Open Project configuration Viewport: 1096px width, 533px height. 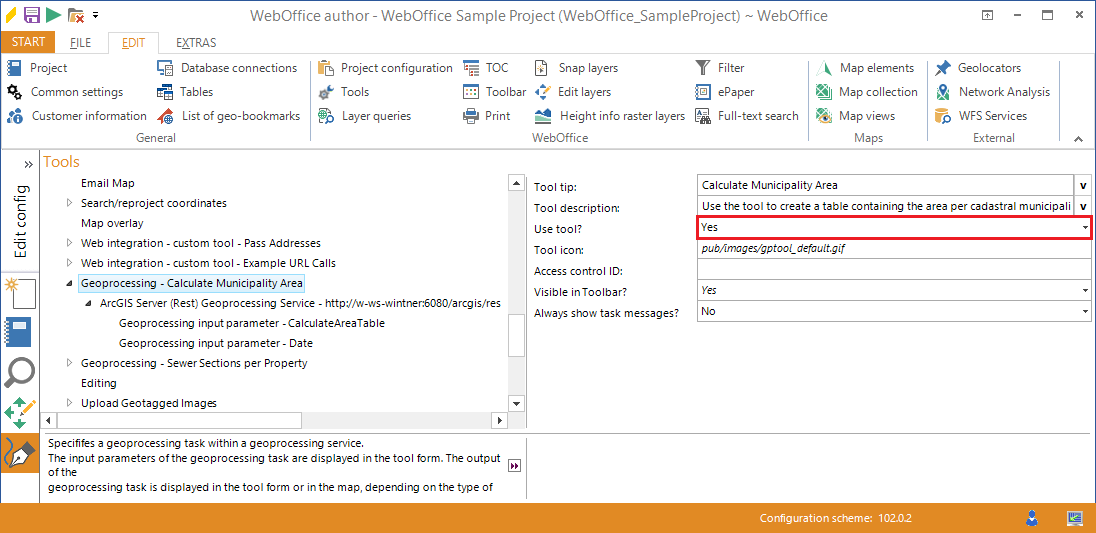pos(385,68)
